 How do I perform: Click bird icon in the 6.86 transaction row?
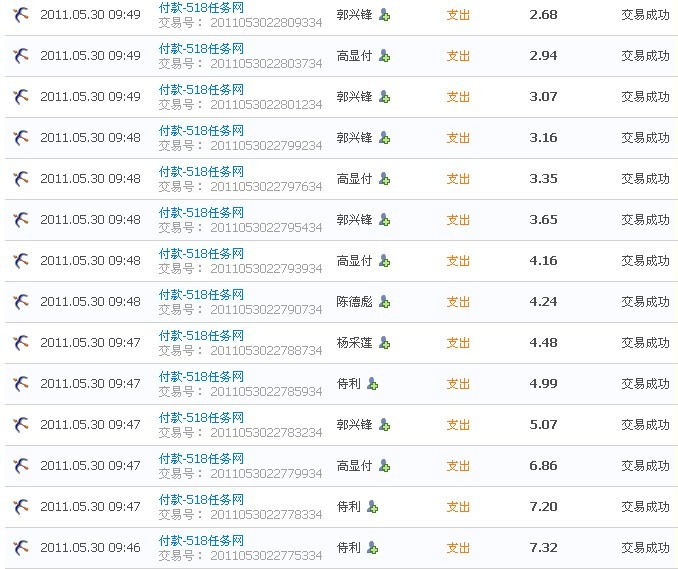click(20, 466)
